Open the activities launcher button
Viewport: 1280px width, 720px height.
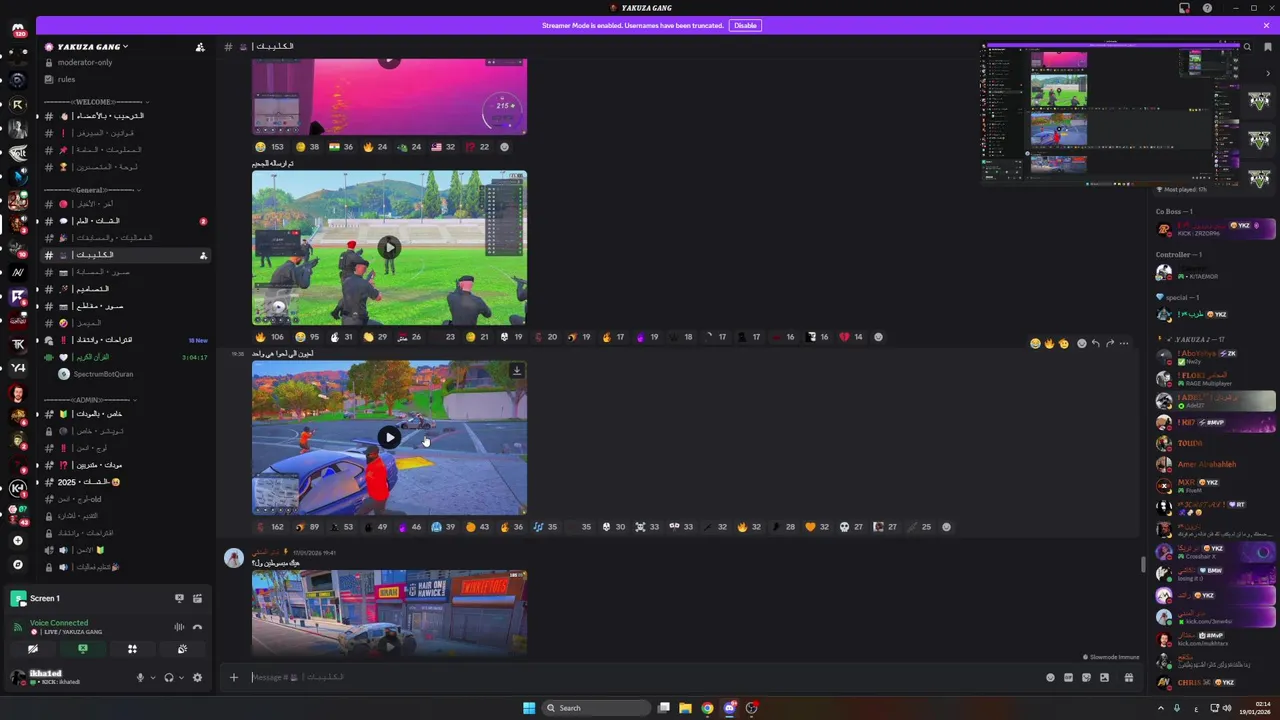click(x=132, y=648)
